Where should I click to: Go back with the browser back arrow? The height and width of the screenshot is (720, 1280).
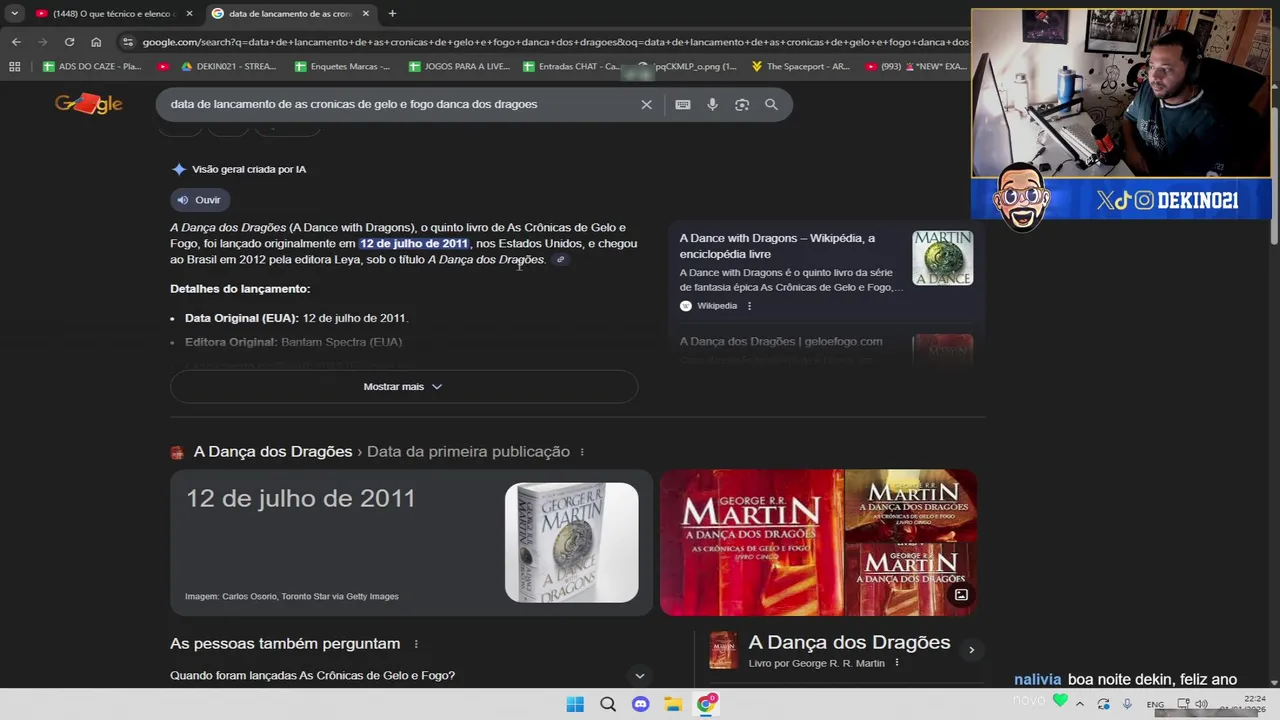(x=16, y=42)
